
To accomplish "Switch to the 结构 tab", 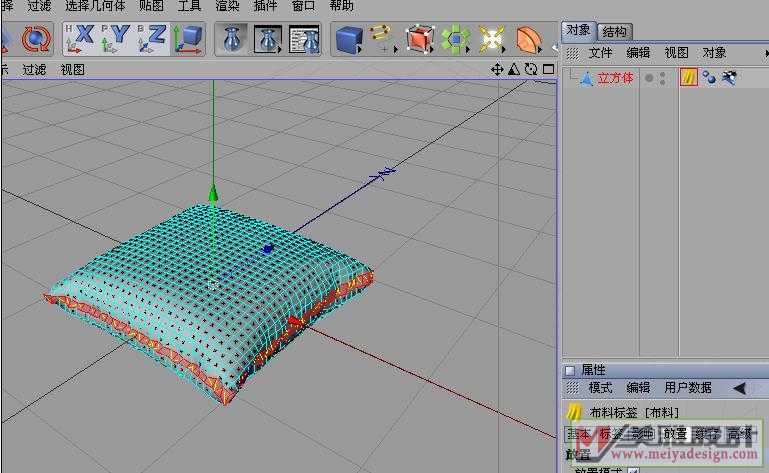I will pos(615,32).
